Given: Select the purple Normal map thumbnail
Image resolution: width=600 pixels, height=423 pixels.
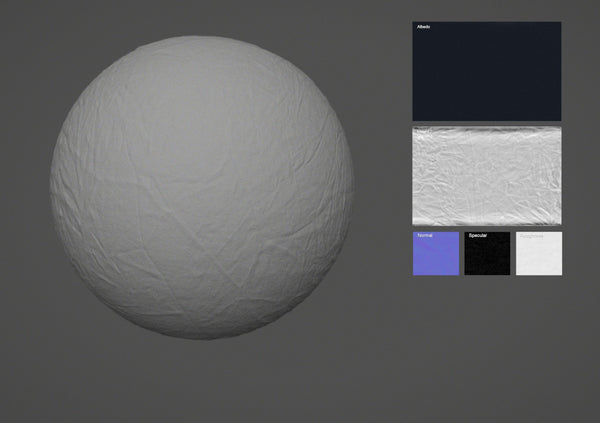Looking at the screenshot, I should (x=436, y=257).
